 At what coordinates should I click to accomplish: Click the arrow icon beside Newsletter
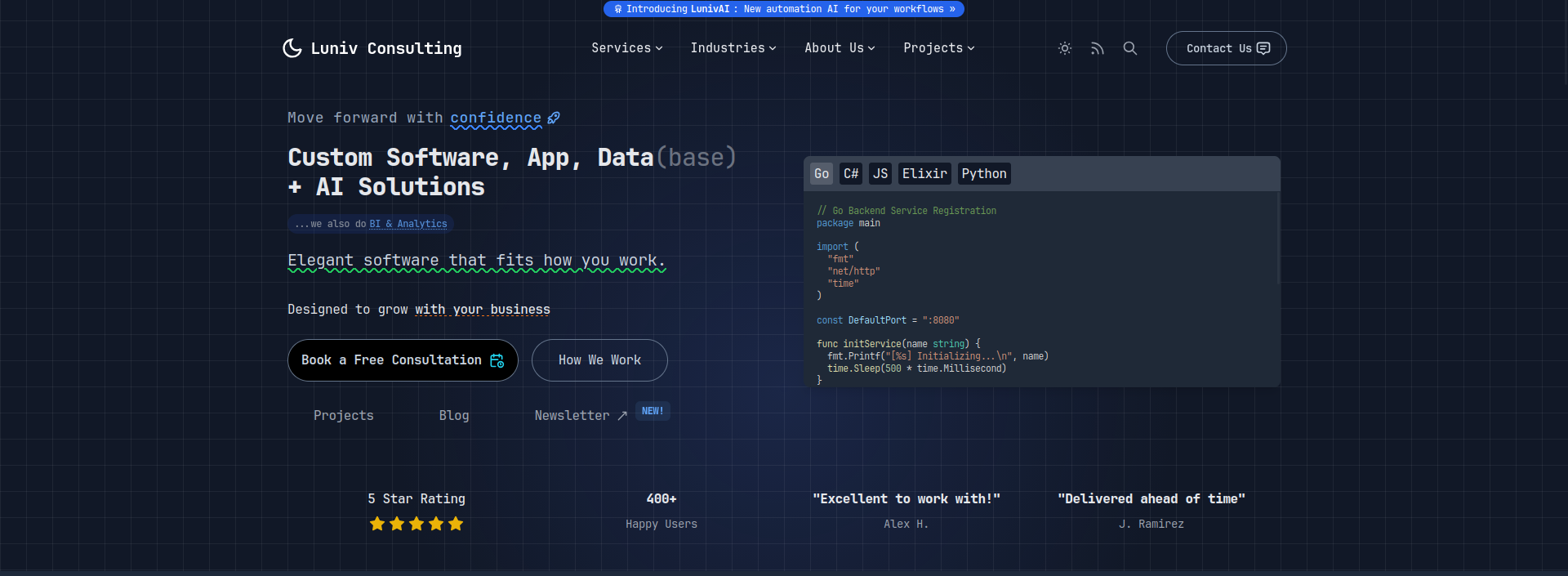pyautogui.click(x=622, y=416)
